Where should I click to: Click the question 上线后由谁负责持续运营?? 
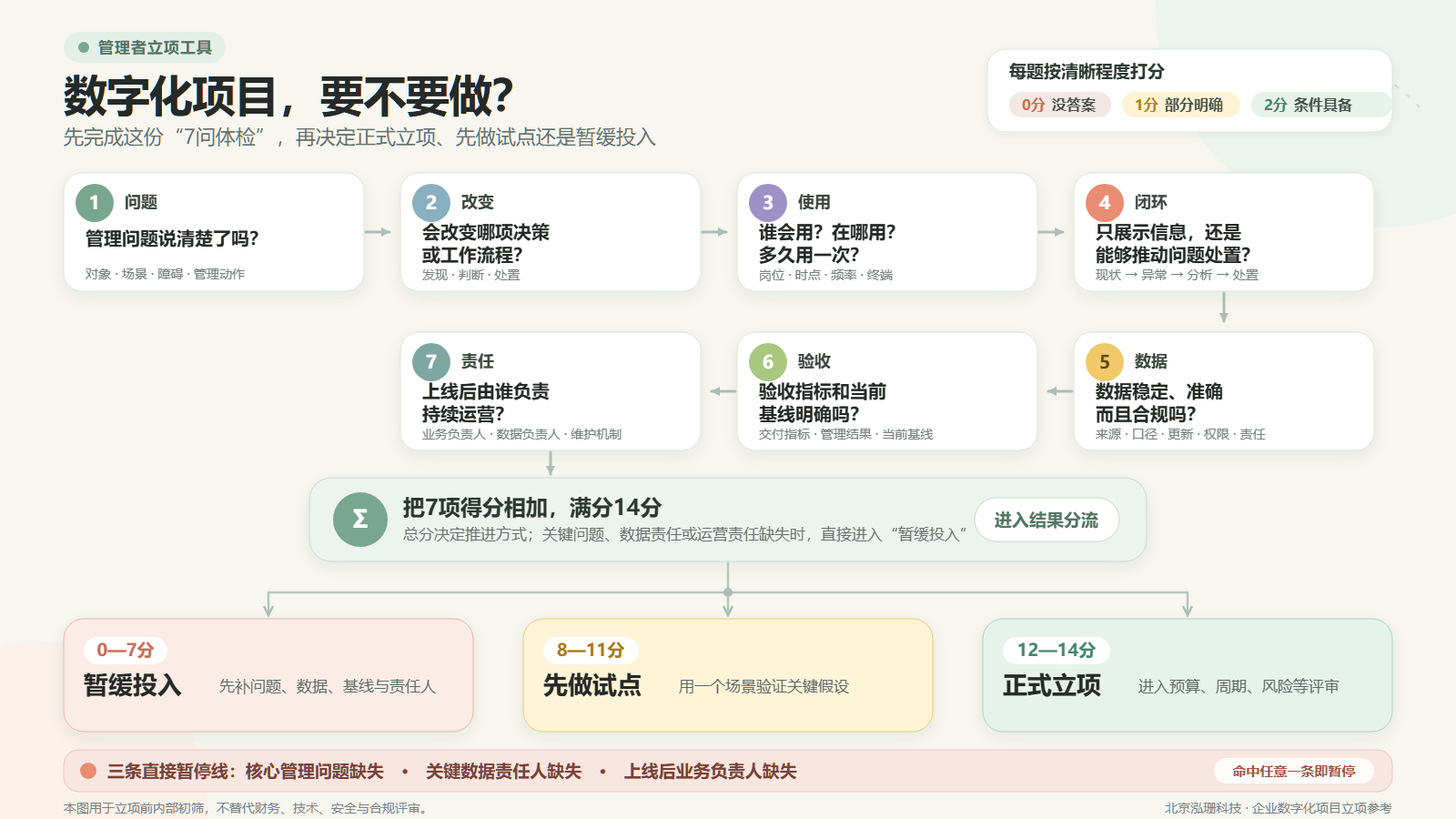pos(486,402)
